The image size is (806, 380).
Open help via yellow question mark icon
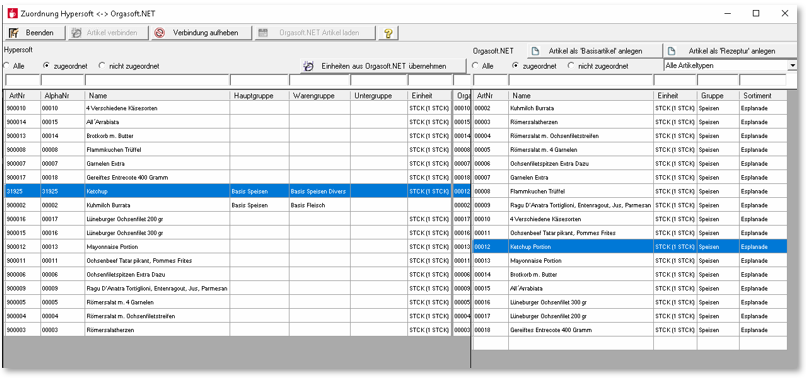tap(388, 33)
